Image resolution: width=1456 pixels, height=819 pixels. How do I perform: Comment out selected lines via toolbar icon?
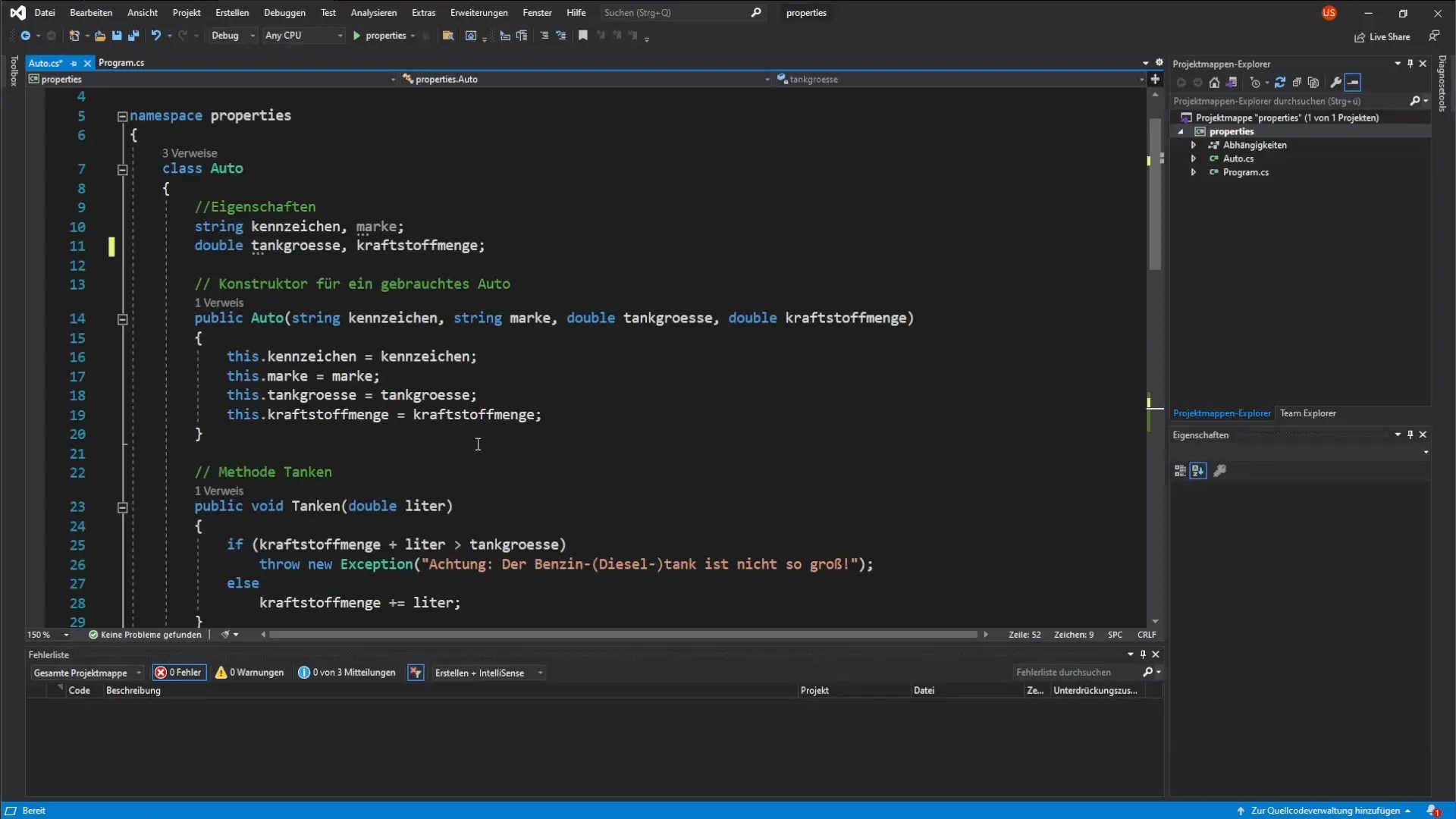tap(544, 36)
